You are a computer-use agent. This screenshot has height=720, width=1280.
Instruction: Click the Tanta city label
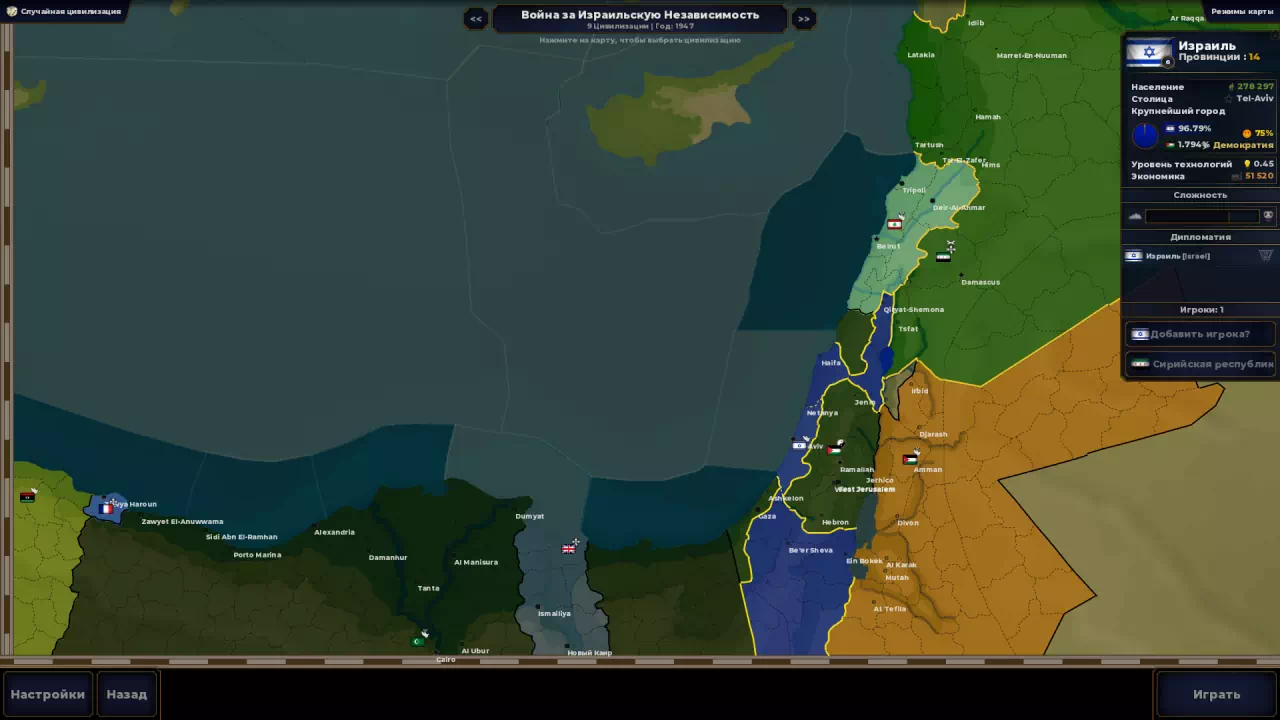point(428,588)
